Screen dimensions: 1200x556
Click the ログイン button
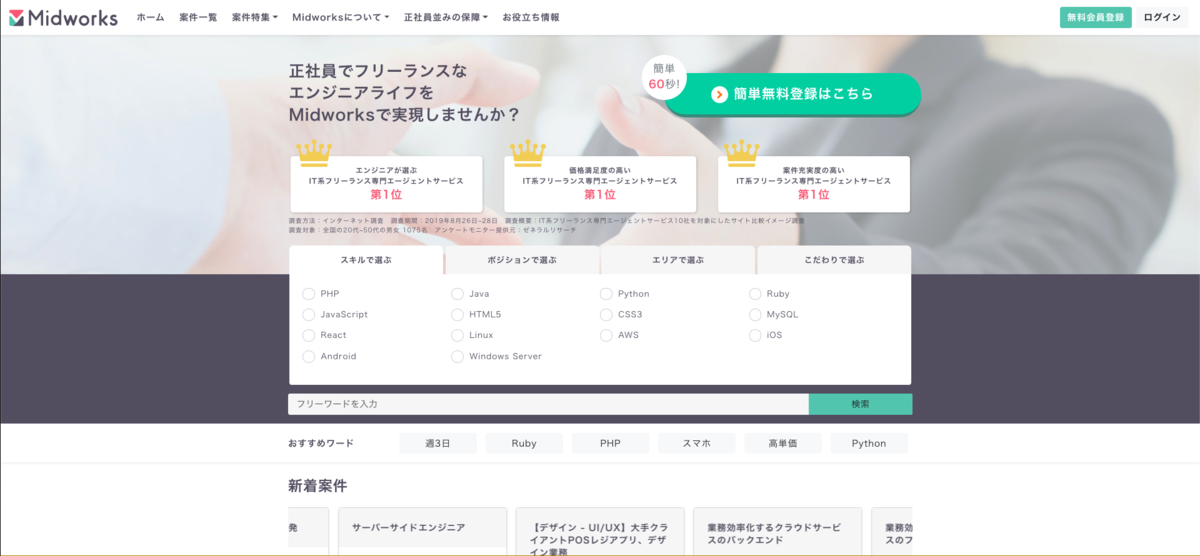(x=1162, y=17)
